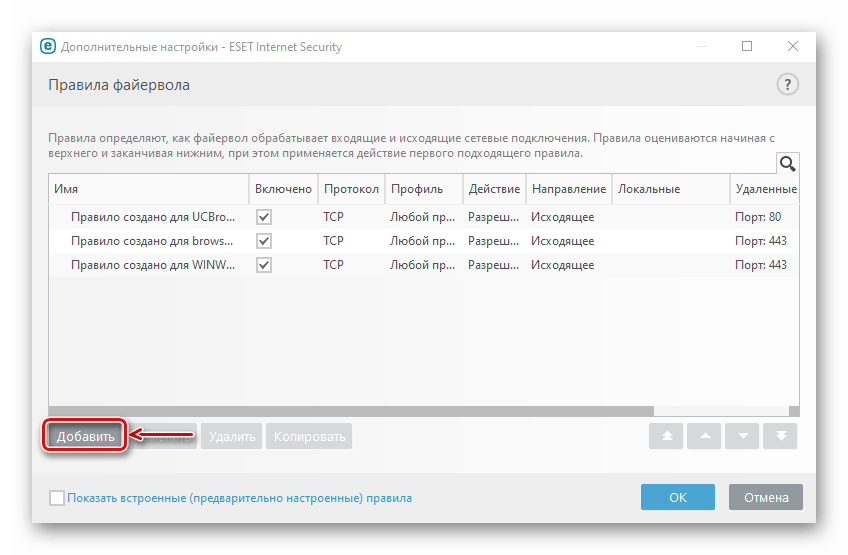Click the horizontal scrollbar under the rules
848x555 pixels.
click(350, 410)
